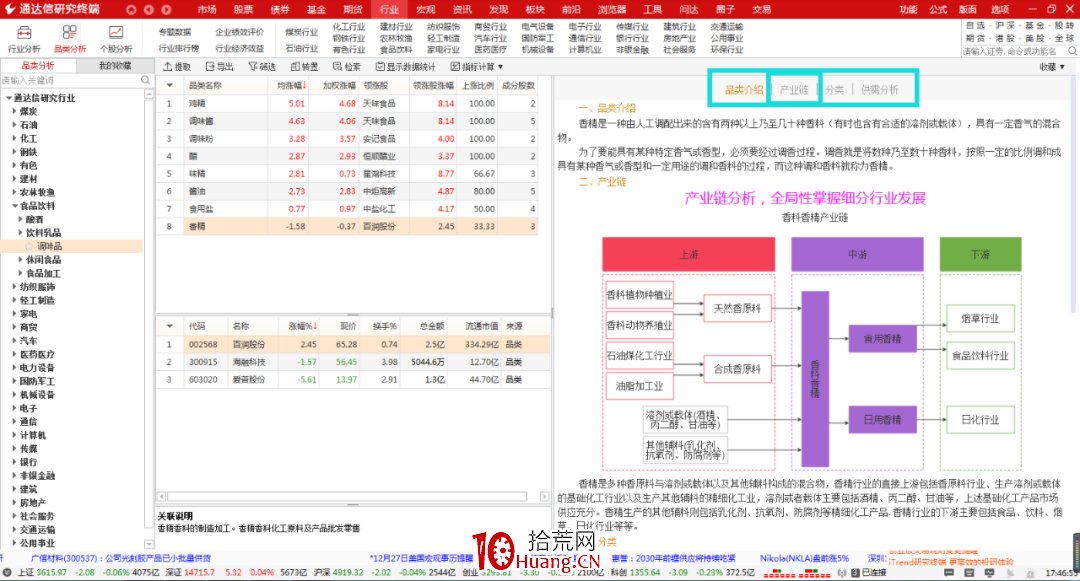Open the 收藏 dropdown

pos(1052,67)
